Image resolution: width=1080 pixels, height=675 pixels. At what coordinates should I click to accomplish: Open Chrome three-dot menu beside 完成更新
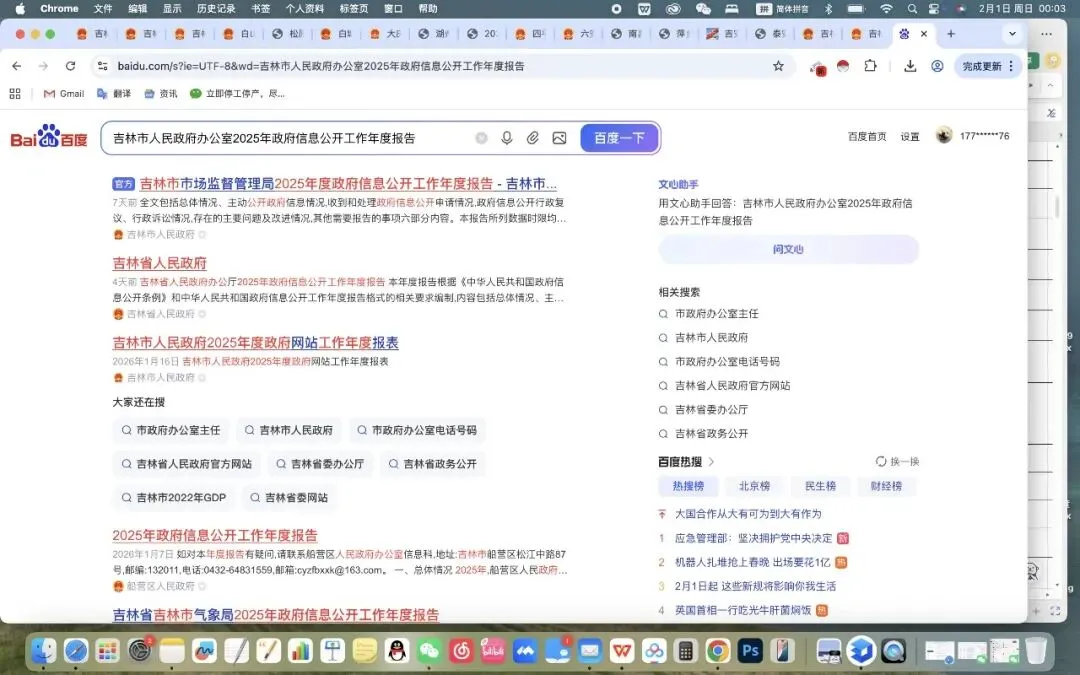pos(1011,66)
